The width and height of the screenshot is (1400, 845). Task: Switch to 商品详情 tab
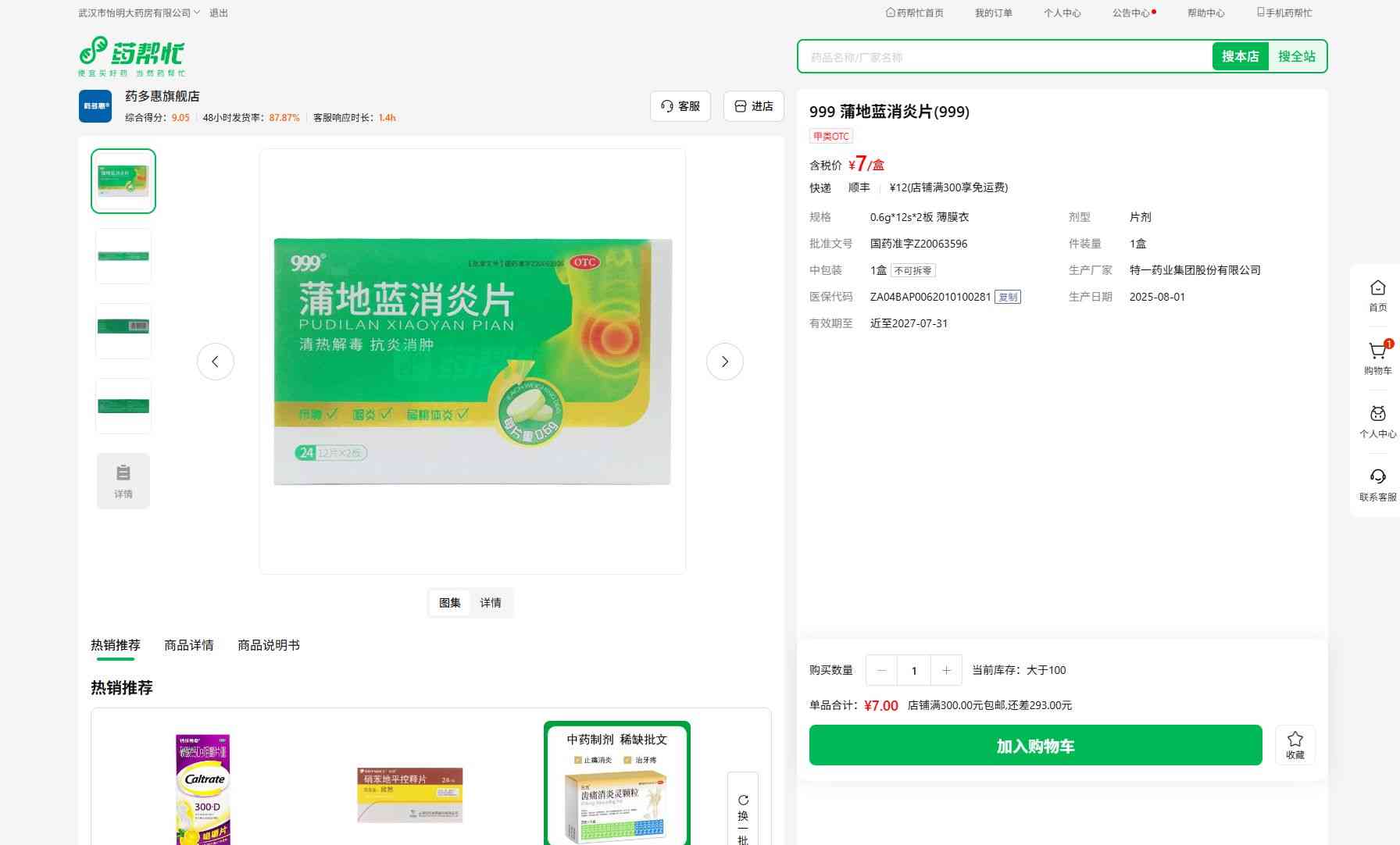click(188, 645)
